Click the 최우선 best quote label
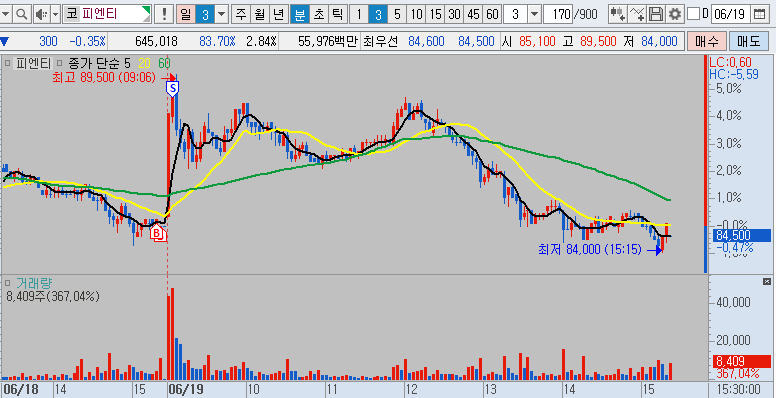Image resolution: width=776 pixels, height=398 pixels. click(380, 41)
